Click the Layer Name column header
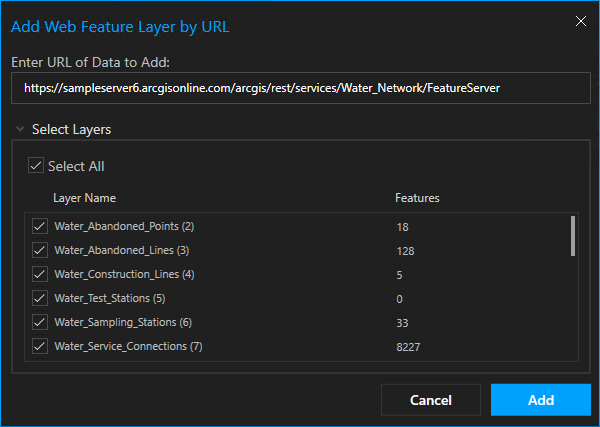This screenshot has width=600, height=427. click(x=85, y=198)
